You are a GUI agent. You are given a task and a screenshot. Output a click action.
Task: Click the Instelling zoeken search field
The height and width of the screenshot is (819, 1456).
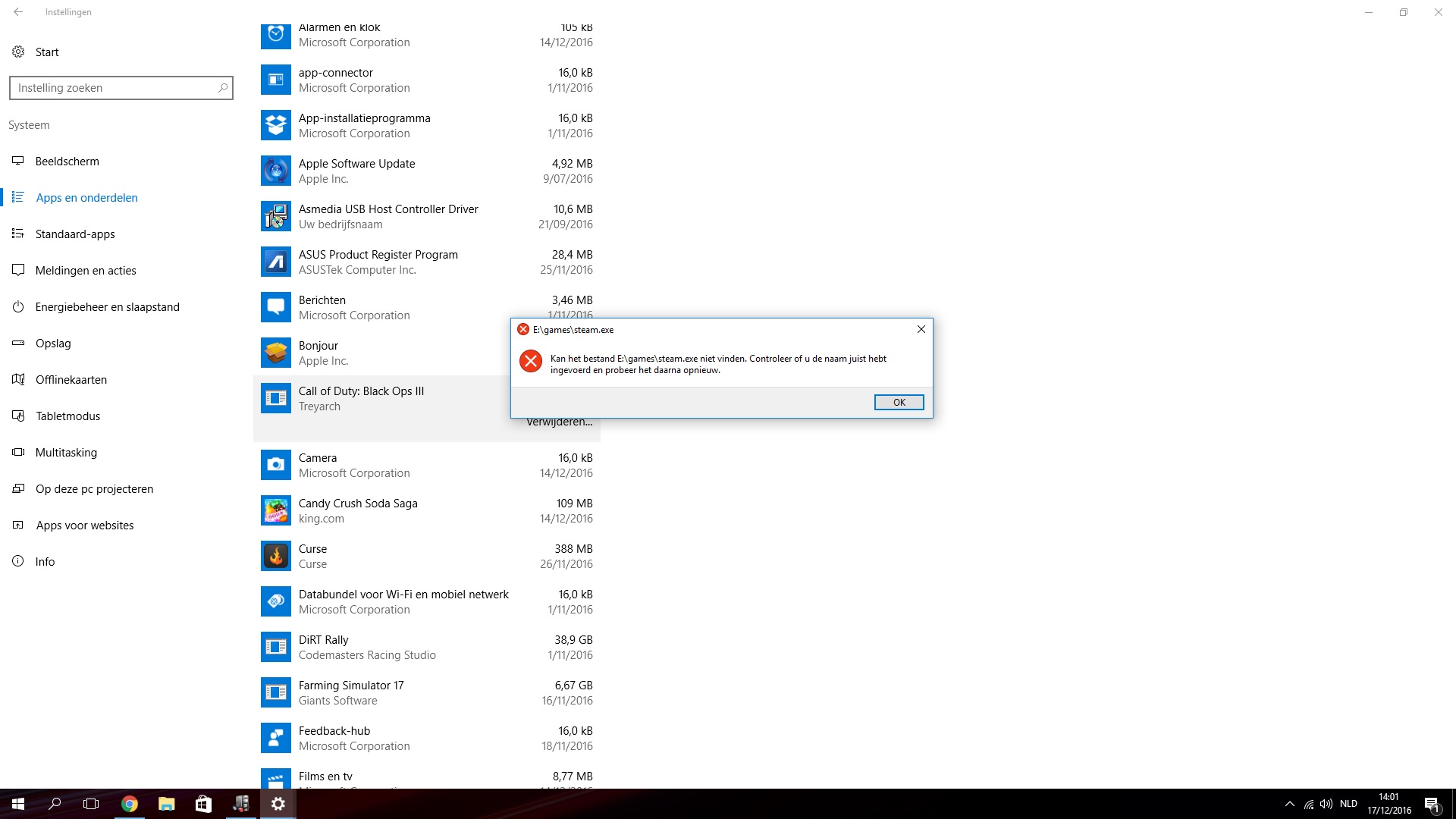[x=121, y=88]
